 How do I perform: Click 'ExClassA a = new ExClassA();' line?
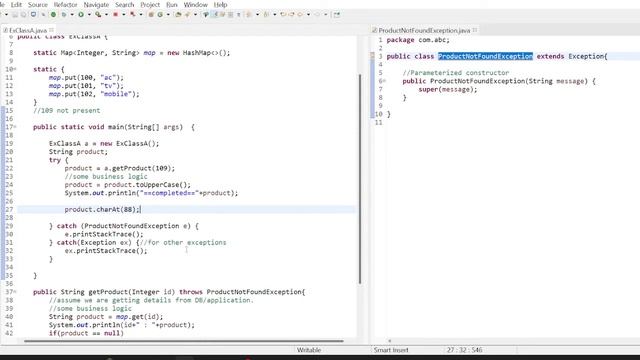click(x=104, y=144)
